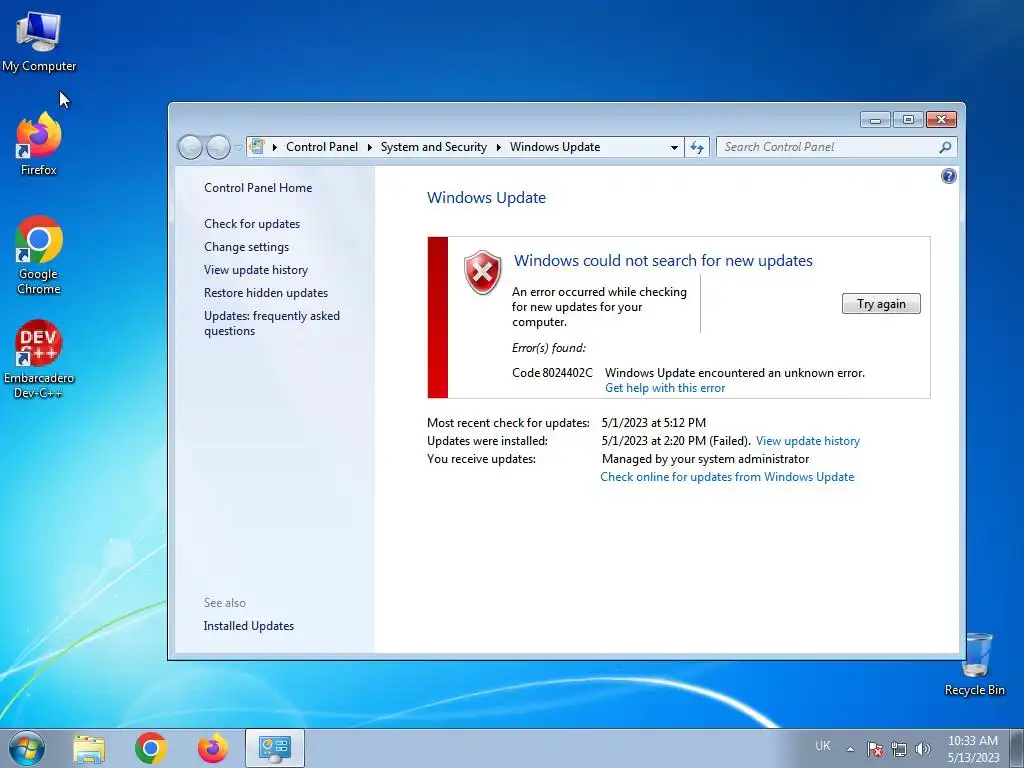Click the red error shield icon
The height and width of the screenshot is (768, 1024).
pyautogui.click(x=483, y=272)
